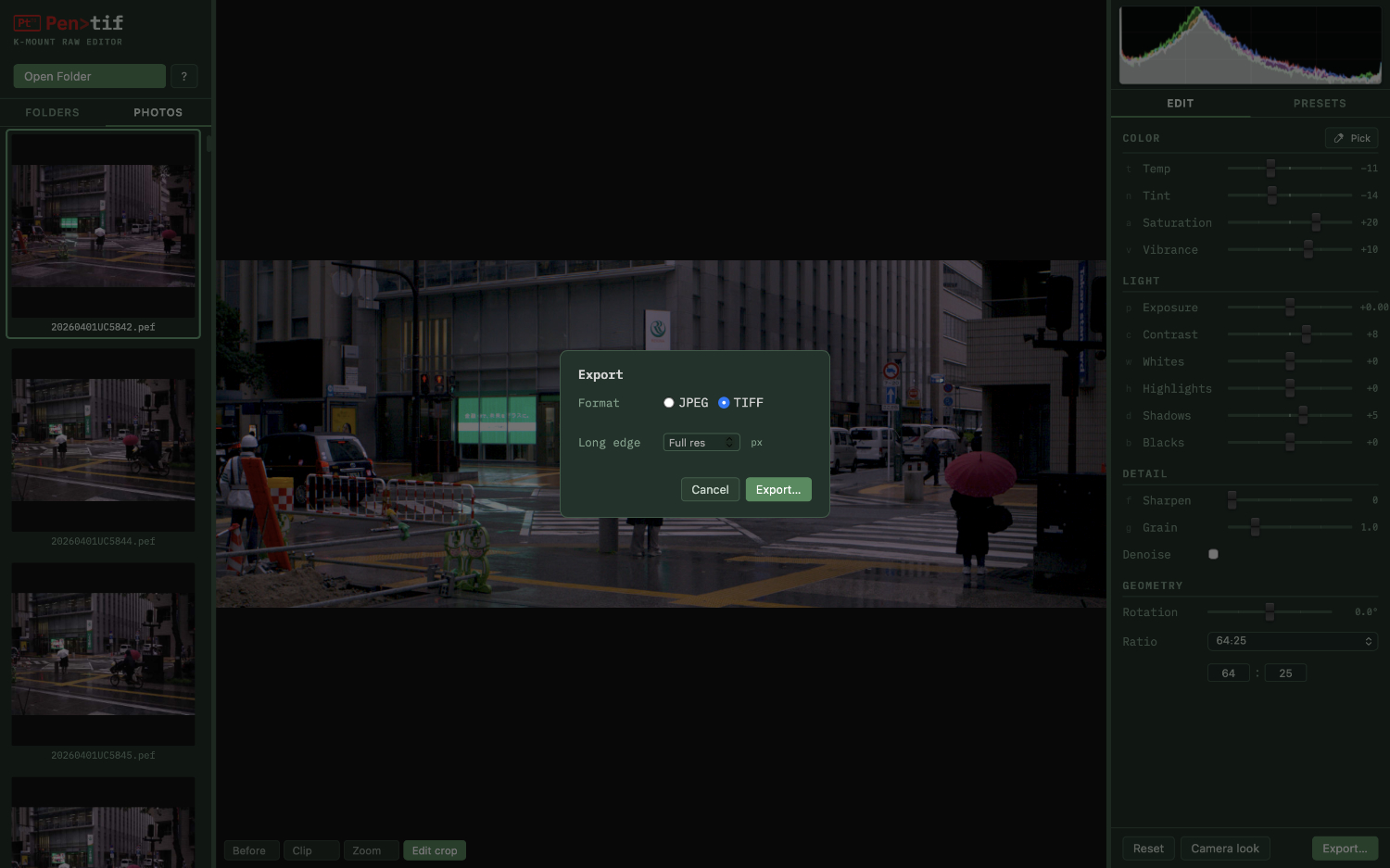This screenshot has height=868, width=1390.
Task: Click the Camera look button
Action: 1224,849
